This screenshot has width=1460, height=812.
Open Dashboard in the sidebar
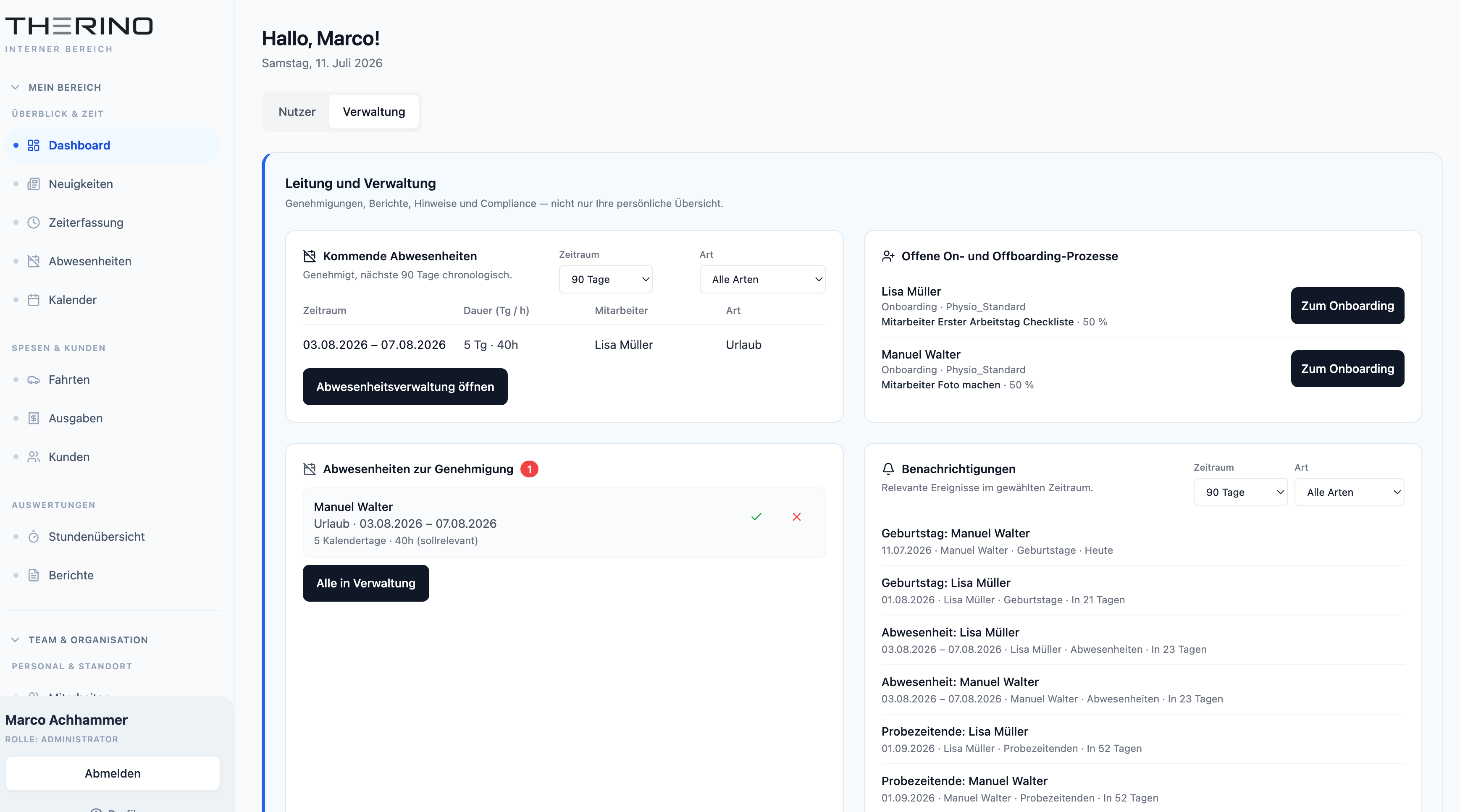tap(113, 145)
